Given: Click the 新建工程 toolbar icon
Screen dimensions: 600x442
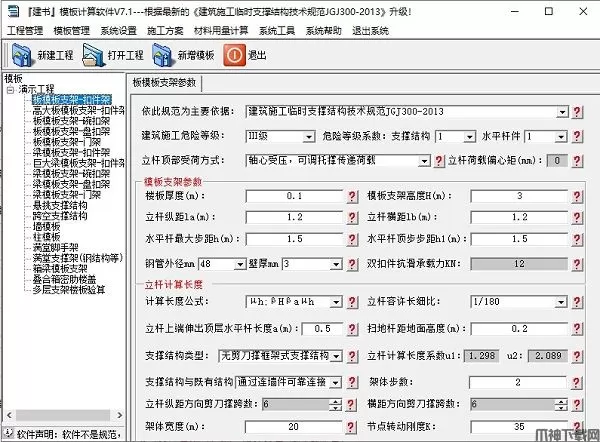Looking at the screenshot, I should [22, 55].
